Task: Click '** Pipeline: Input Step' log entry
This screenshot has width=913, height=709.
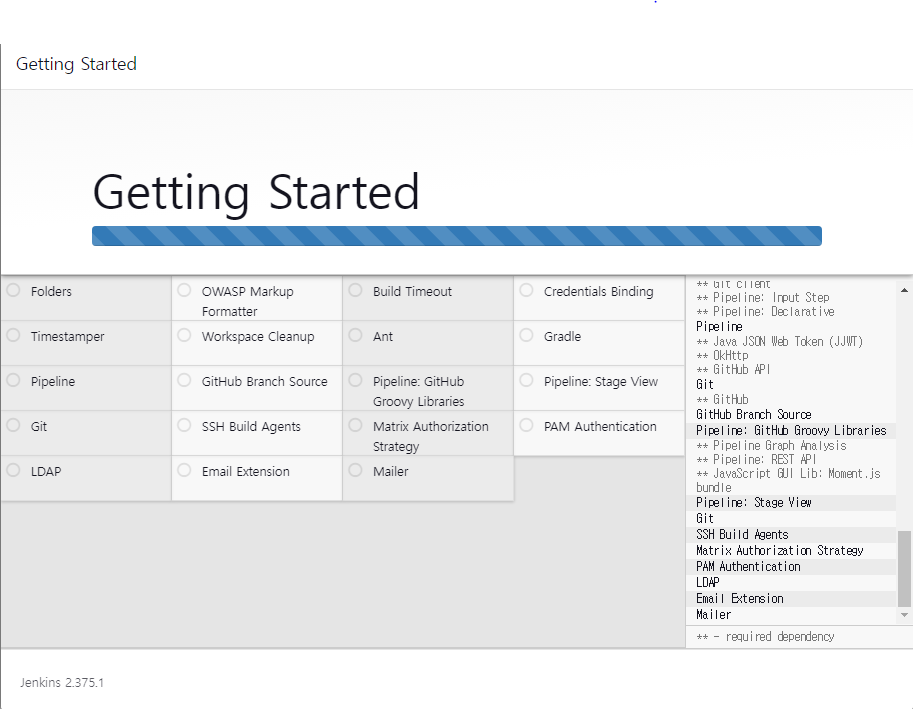Action: [763, 297]
